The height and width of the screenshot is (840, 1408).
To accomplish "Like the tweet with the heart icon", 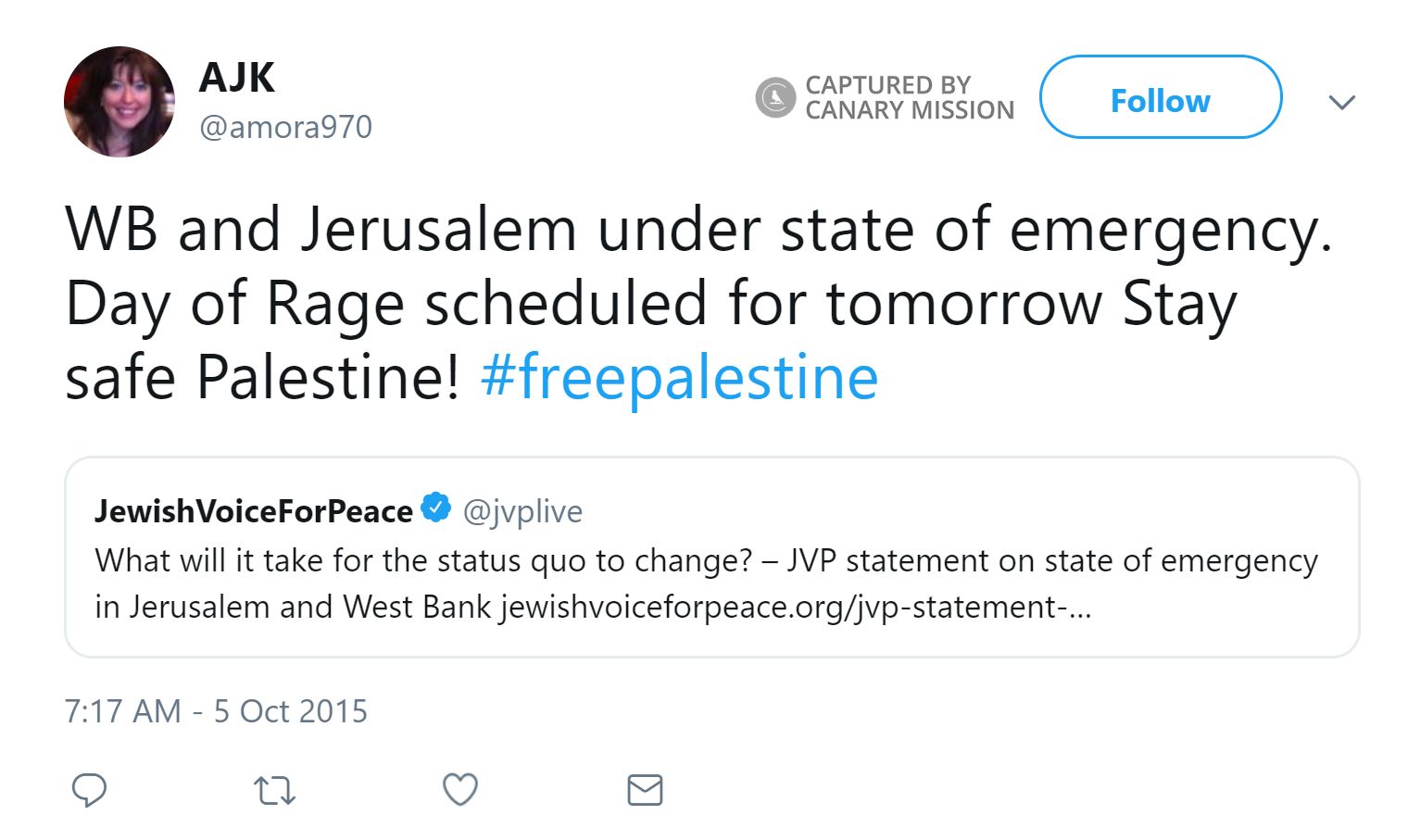I will [x=460, y=790].
